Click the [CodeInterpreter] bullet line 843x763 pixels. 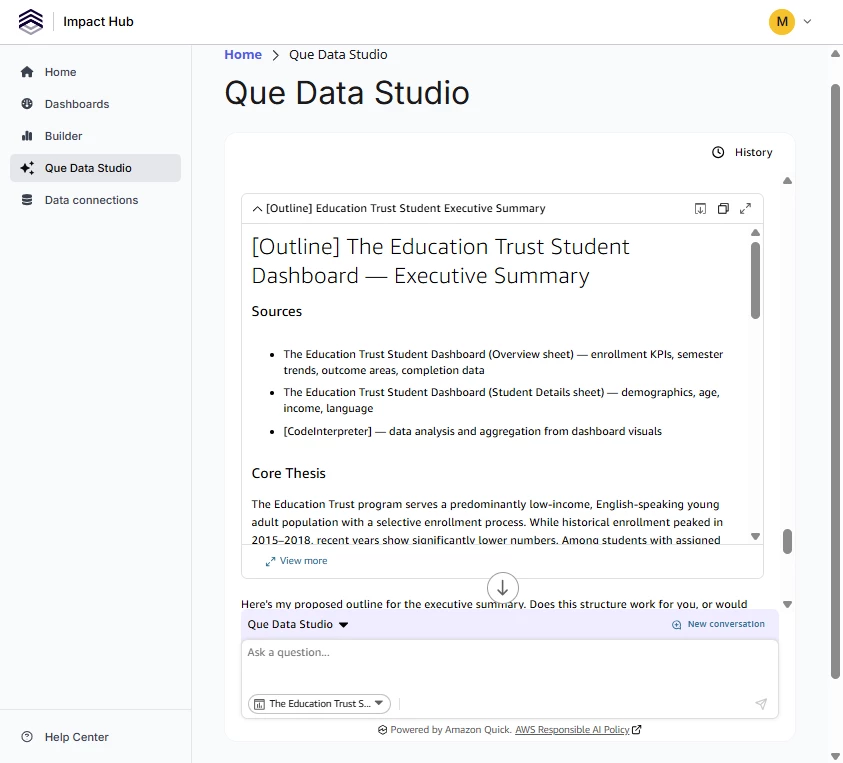[473, 431]
